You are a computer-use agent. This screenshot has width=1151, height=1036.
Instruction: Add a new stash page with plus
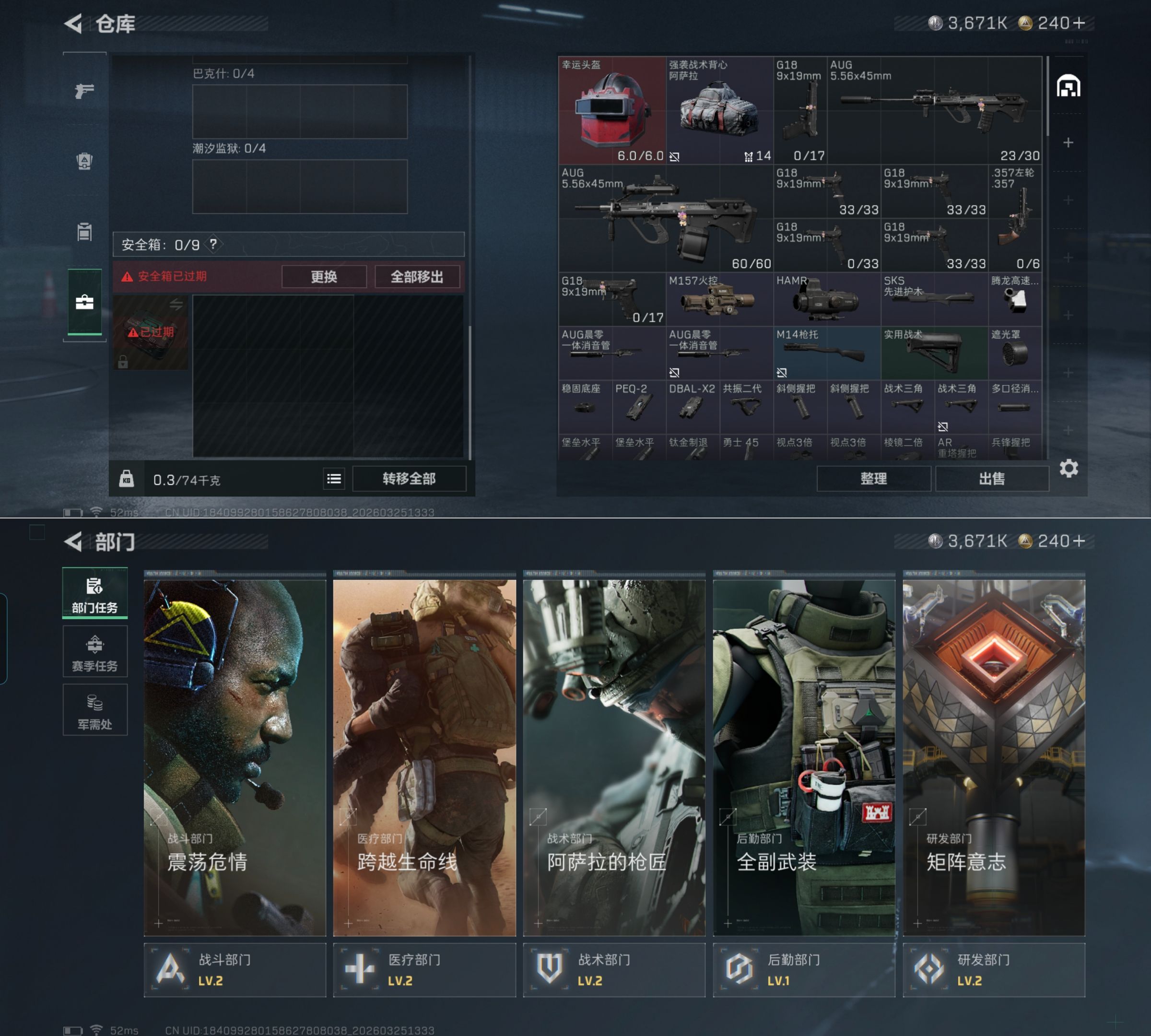click(x=1068, y=142)
